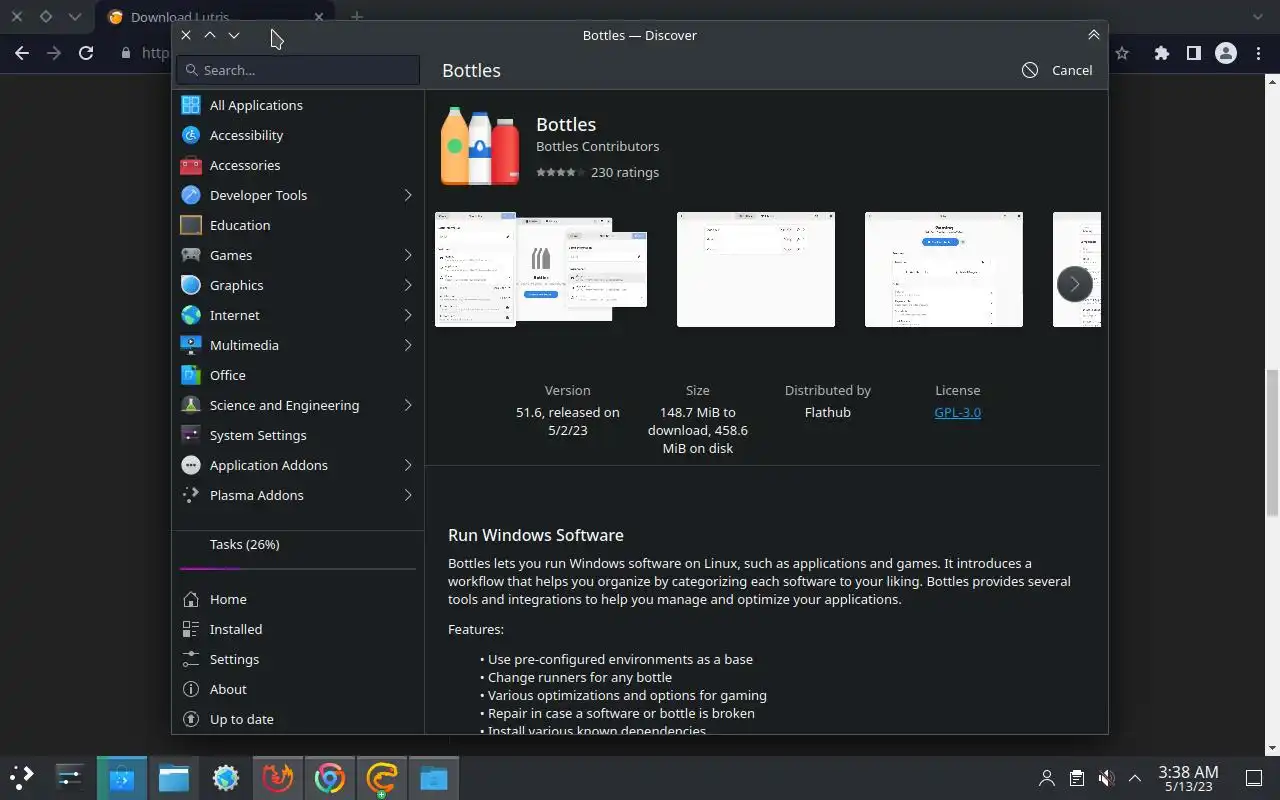Click the Multimedia category icon
1280x800 pixels.
pyautogui.click(x=191, y=345)
